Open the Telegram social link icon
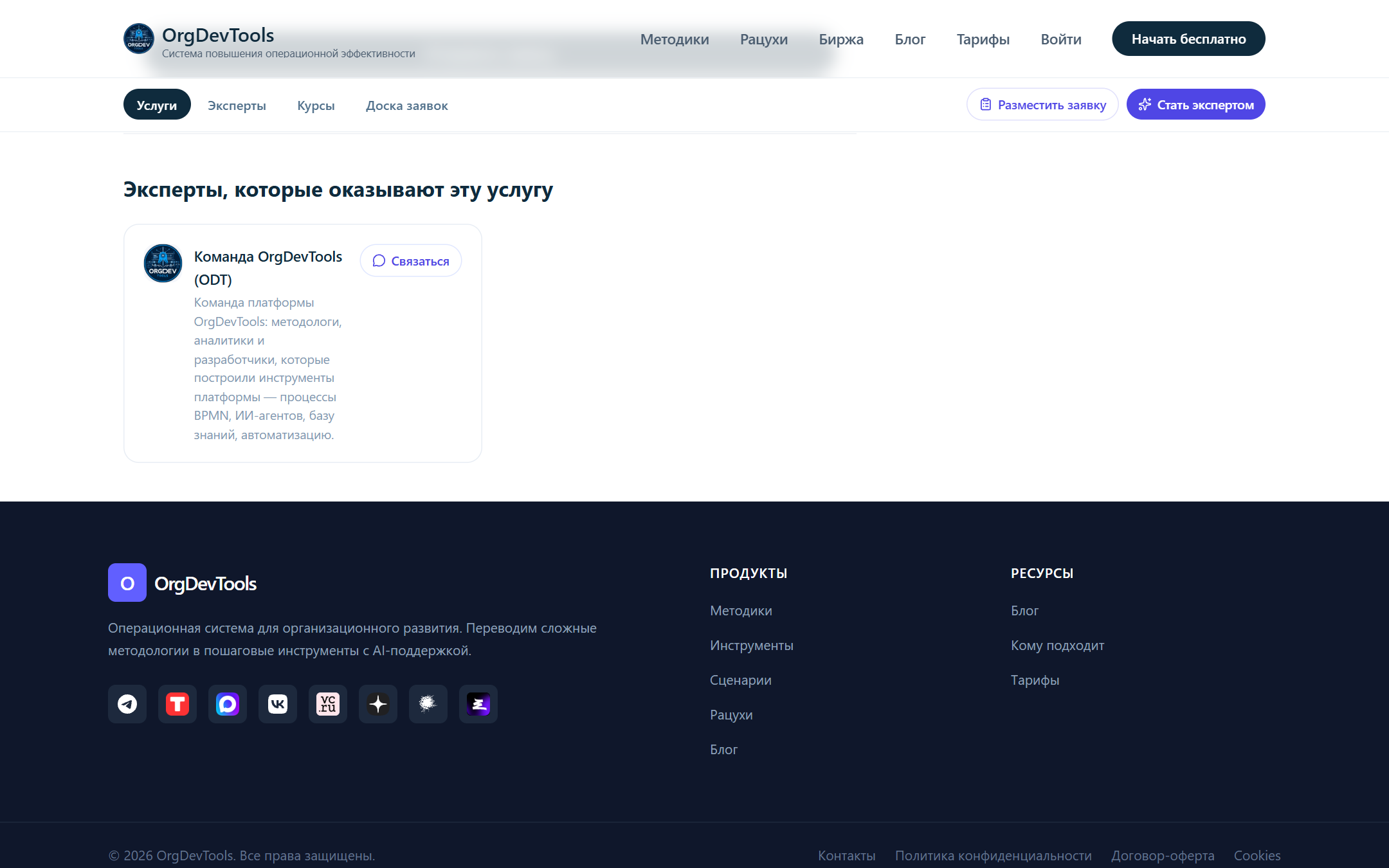Screen dimensions: 1389x868 pos(127,704)
